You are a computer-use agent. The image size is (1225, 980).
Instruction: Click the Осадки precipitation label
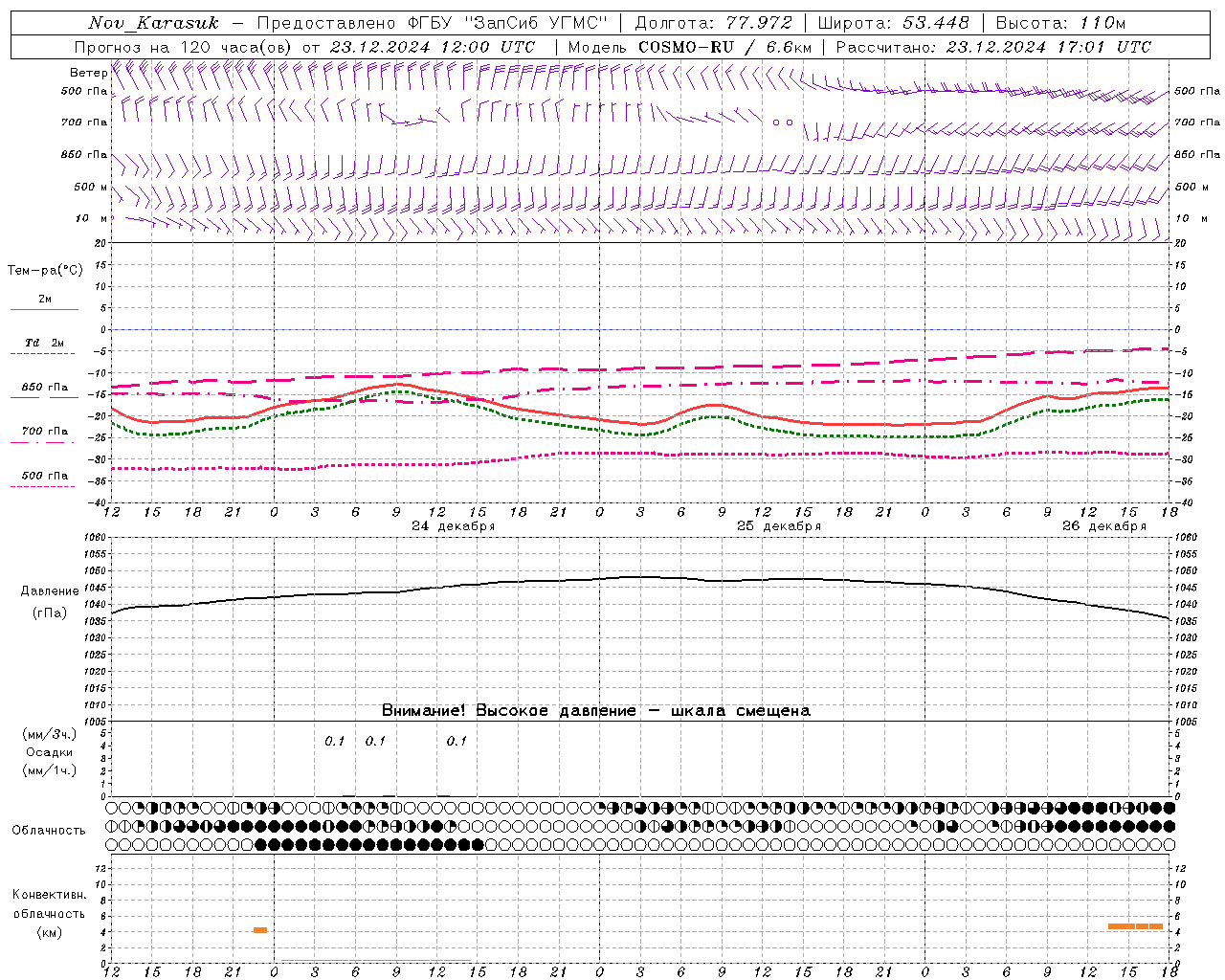50,752
